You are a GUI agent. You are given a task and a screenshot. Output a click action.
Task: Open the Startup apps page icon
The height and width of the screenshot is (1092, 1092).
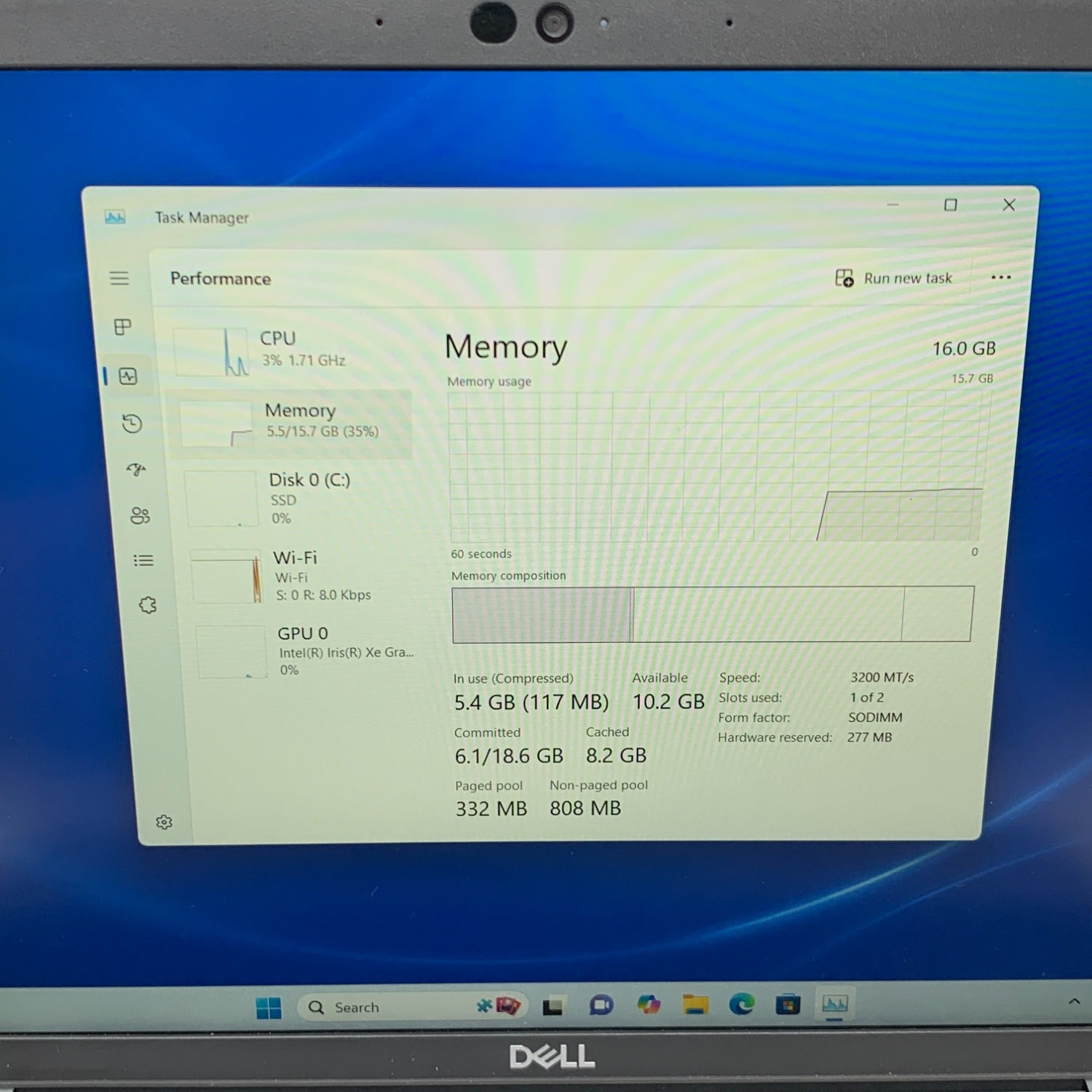pos(136,470)
